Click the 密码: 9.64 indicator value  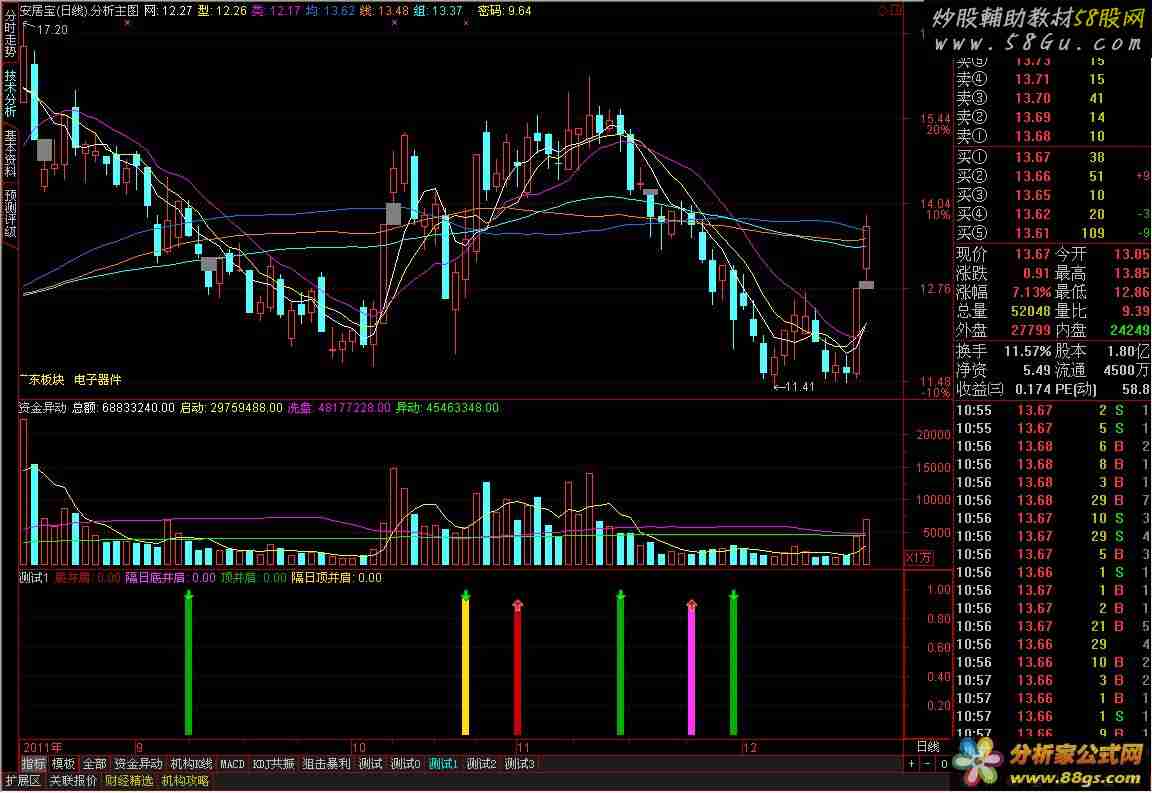click(x=504, y=11)
